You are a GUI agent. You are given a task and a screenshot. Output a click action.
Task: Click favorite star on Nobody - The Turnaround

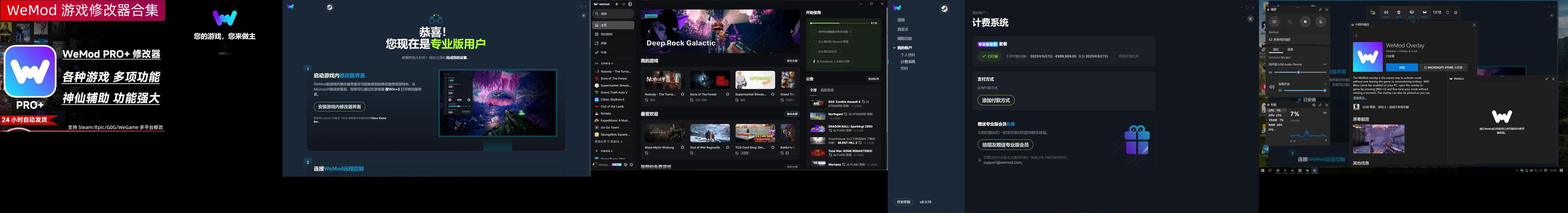[682, 94]
